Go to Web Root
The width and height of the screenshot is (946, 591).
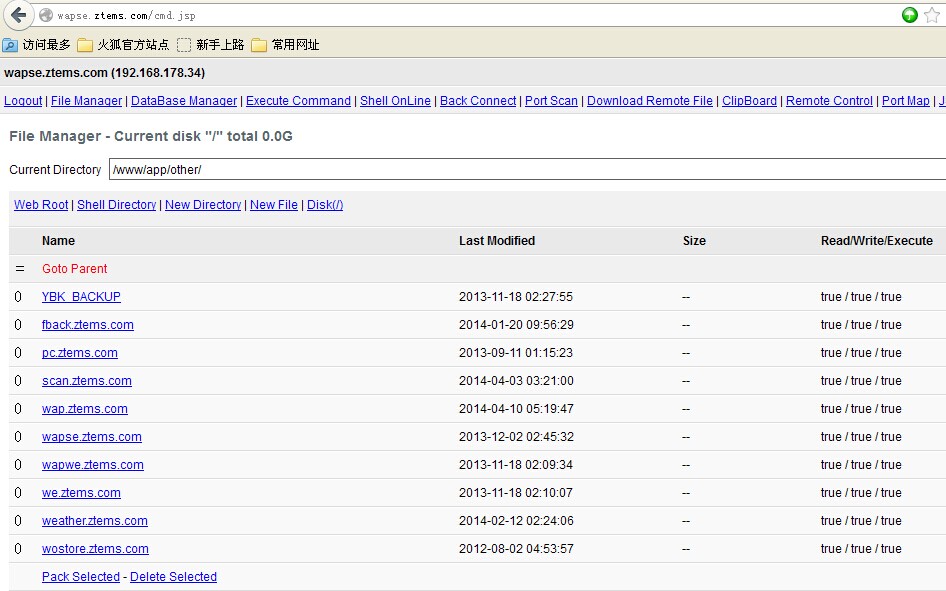tap(41, 204)
